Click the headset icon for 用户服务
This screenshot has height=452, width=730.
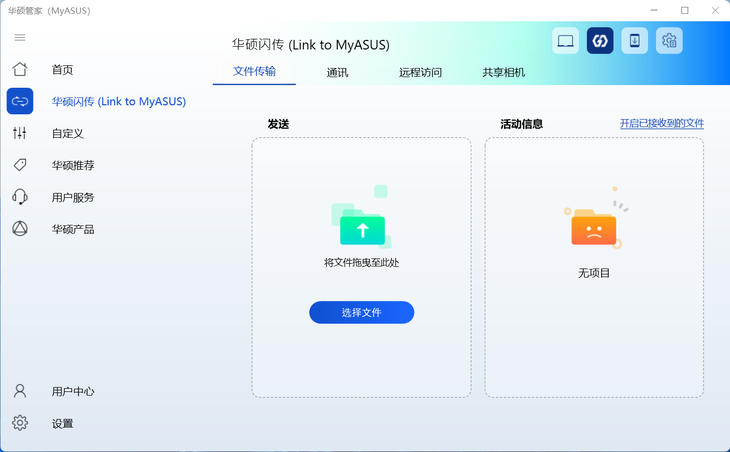click(x=20, y=197)
